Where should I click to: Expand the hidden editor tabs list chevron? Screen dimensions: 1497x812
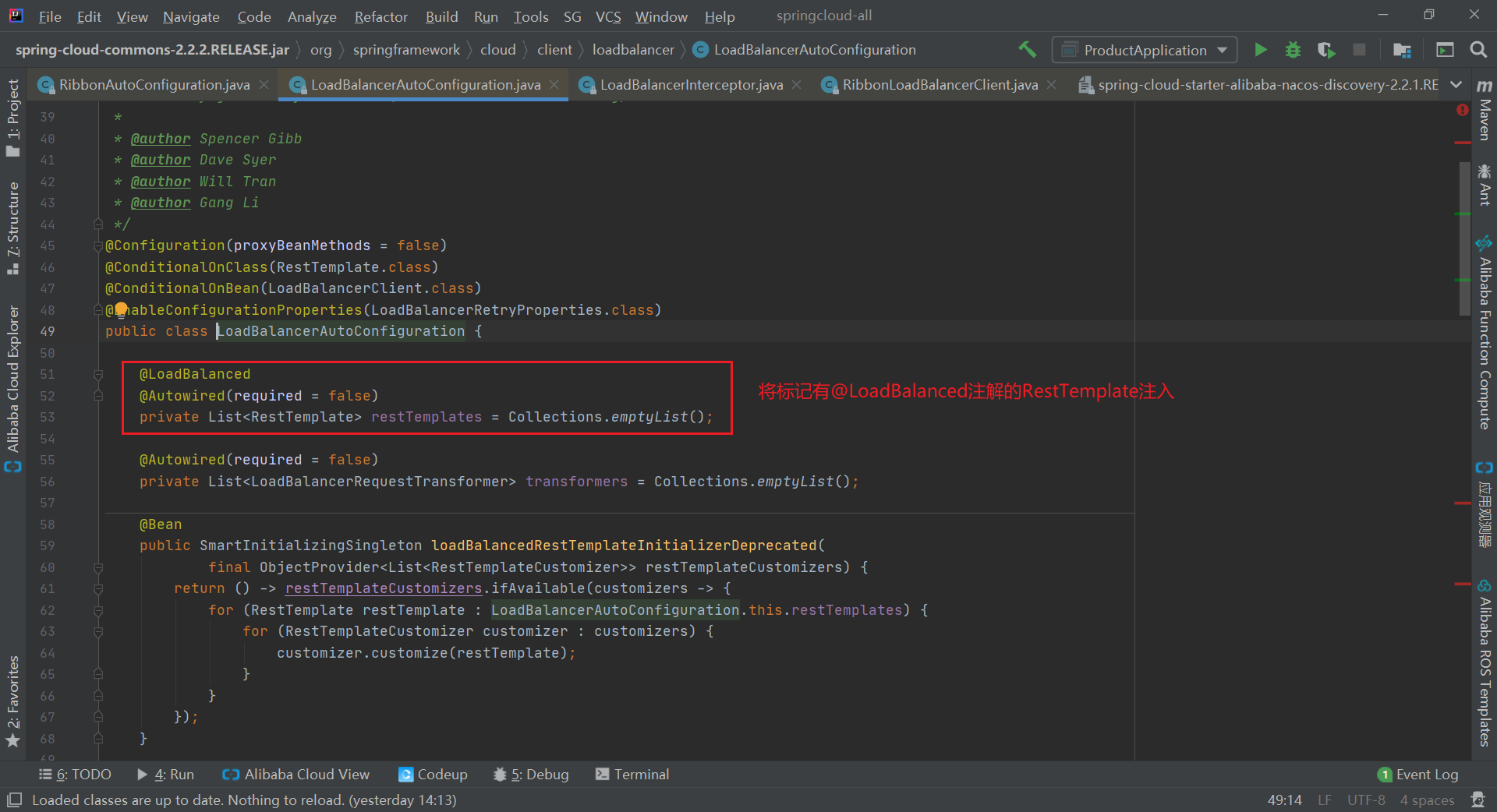[1456, 84]
